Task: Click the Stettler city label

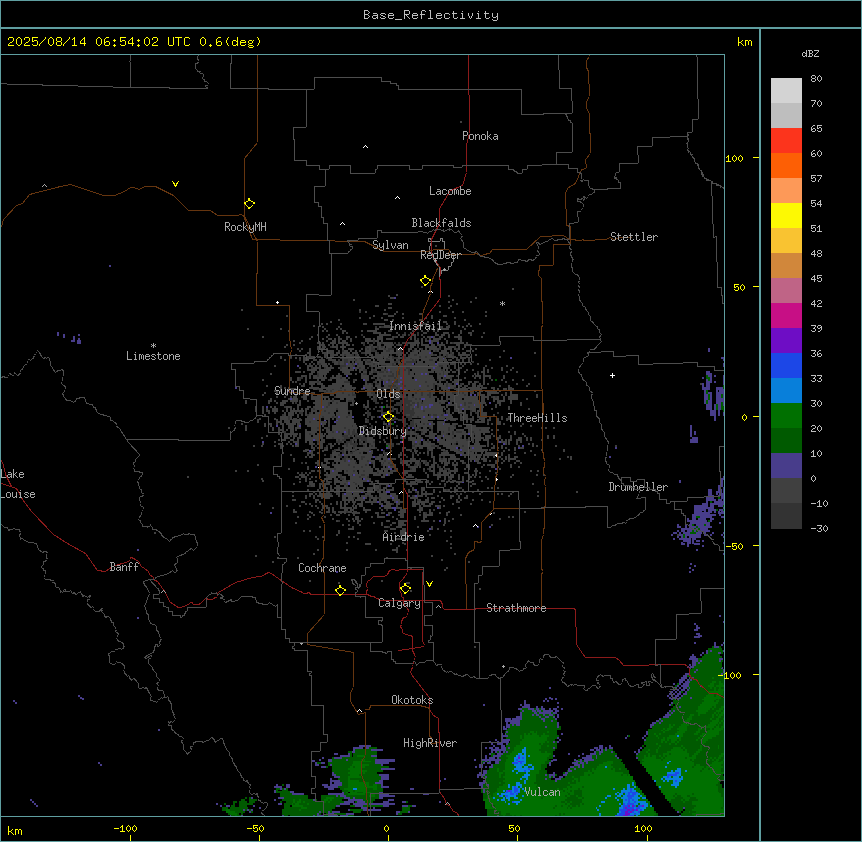Action: pyautogui.click(x=634, y=237)
